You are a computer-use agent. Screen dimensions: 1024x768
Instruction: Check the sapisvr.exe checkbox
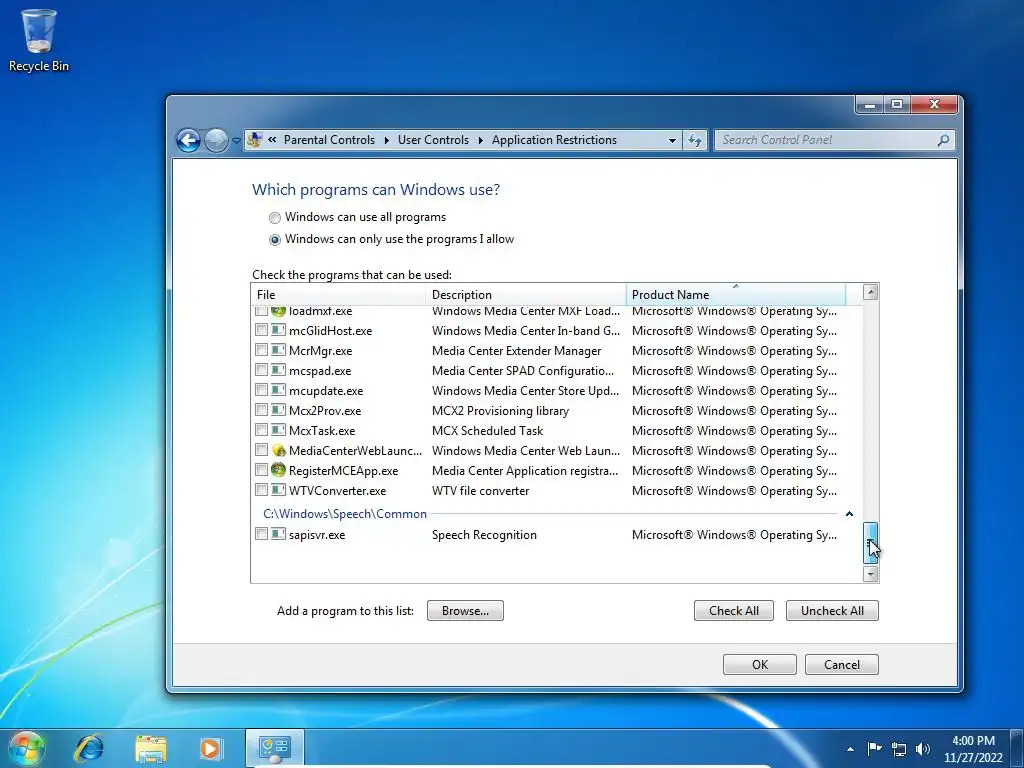pos(261,534)
